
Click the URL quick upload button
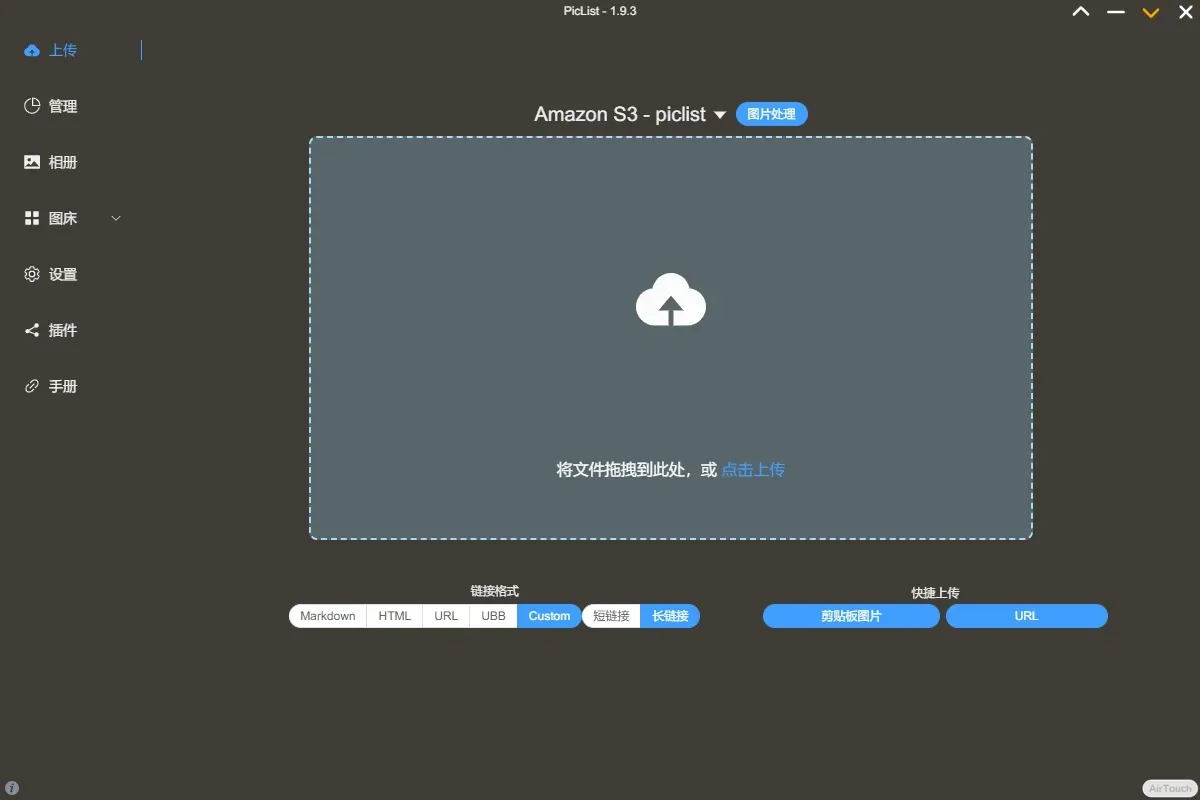(x=1026, y=616)
